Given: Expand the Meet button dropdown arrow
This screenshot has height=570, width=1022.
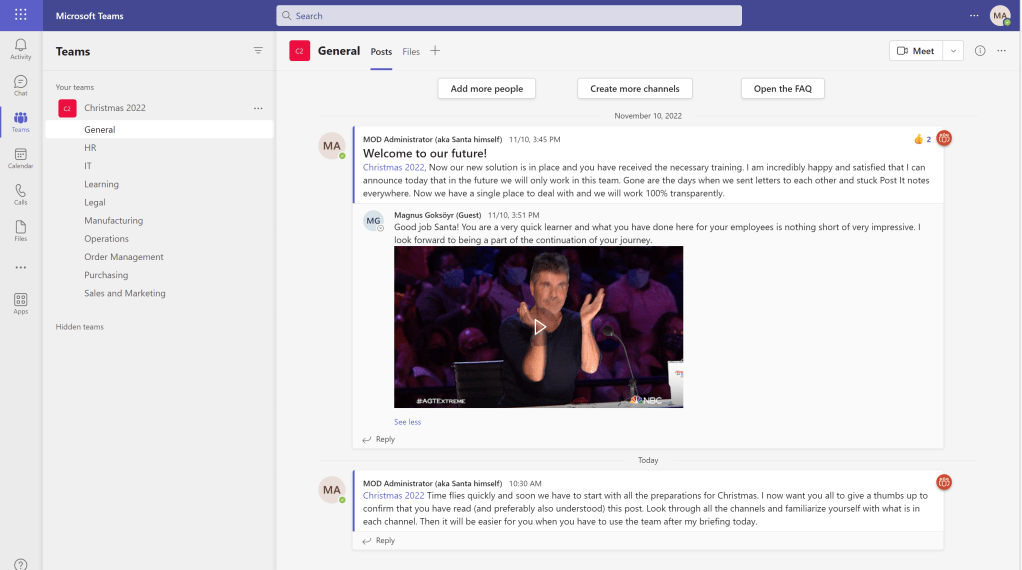Looking at the screenshot, I should click(x=953, y=51).
